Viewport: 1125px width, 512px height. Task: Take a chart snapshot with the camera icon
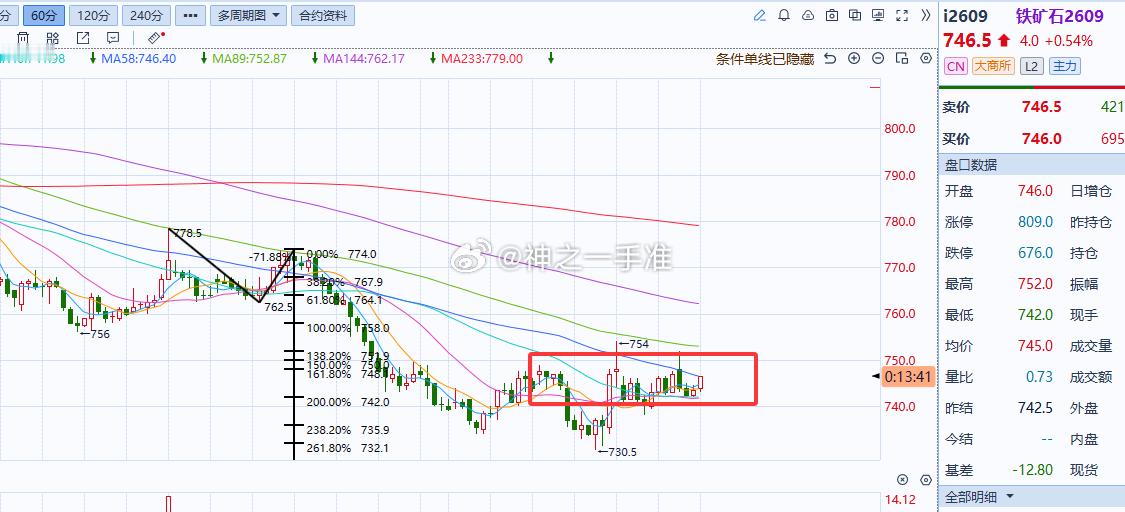[x=832, y=15]
